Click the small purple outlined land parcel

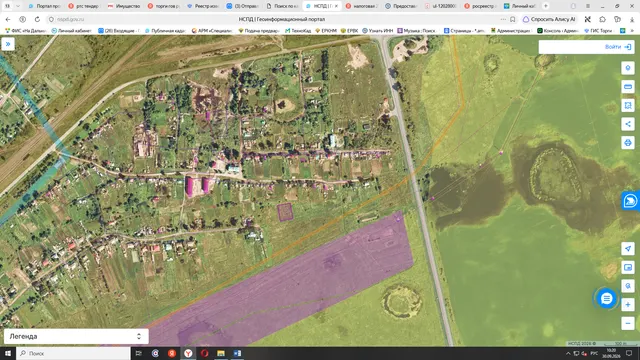pos(285,212)
